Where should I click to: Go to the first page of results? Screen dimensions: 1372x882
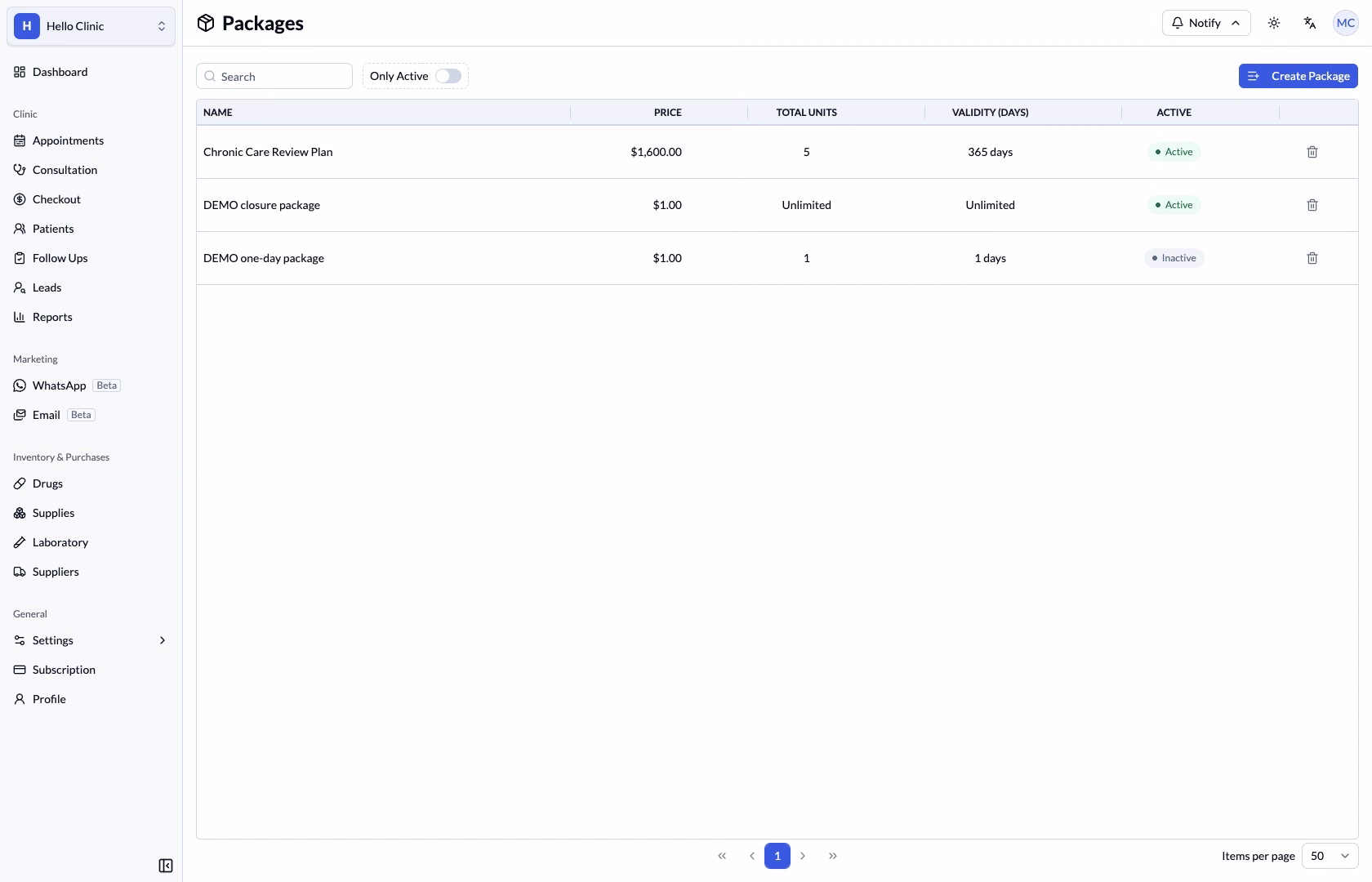722,856
